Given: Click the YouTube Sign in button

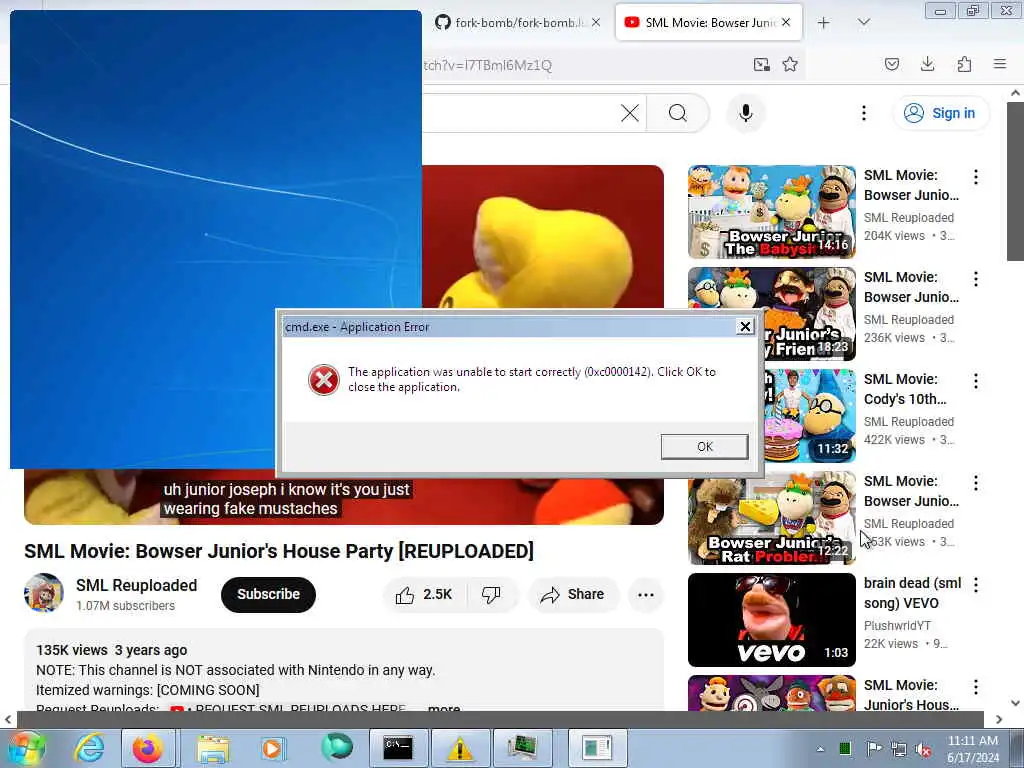Looking at the screenshot, I should pyautogui.click(x=941, y=113).
